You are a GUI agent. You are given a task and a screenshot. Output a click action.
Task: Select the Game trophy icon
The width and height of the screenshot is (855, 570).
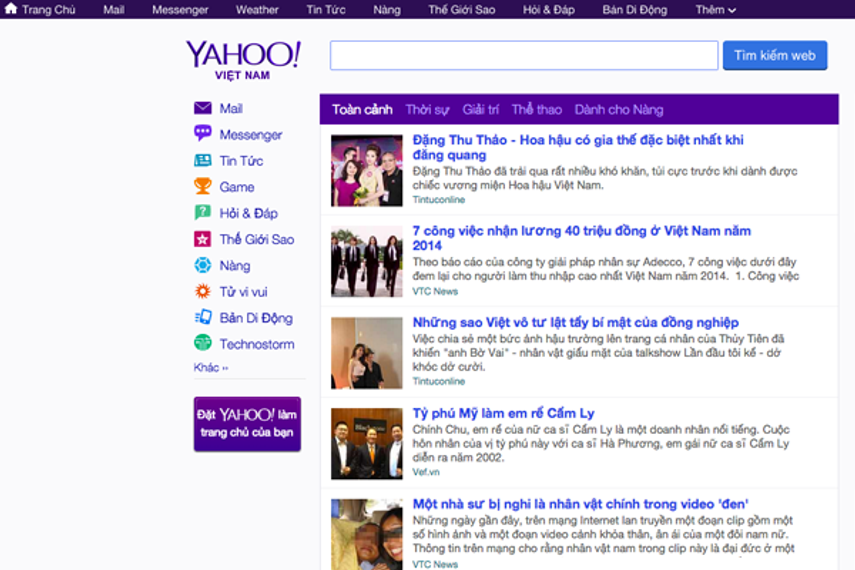[202, 186]
